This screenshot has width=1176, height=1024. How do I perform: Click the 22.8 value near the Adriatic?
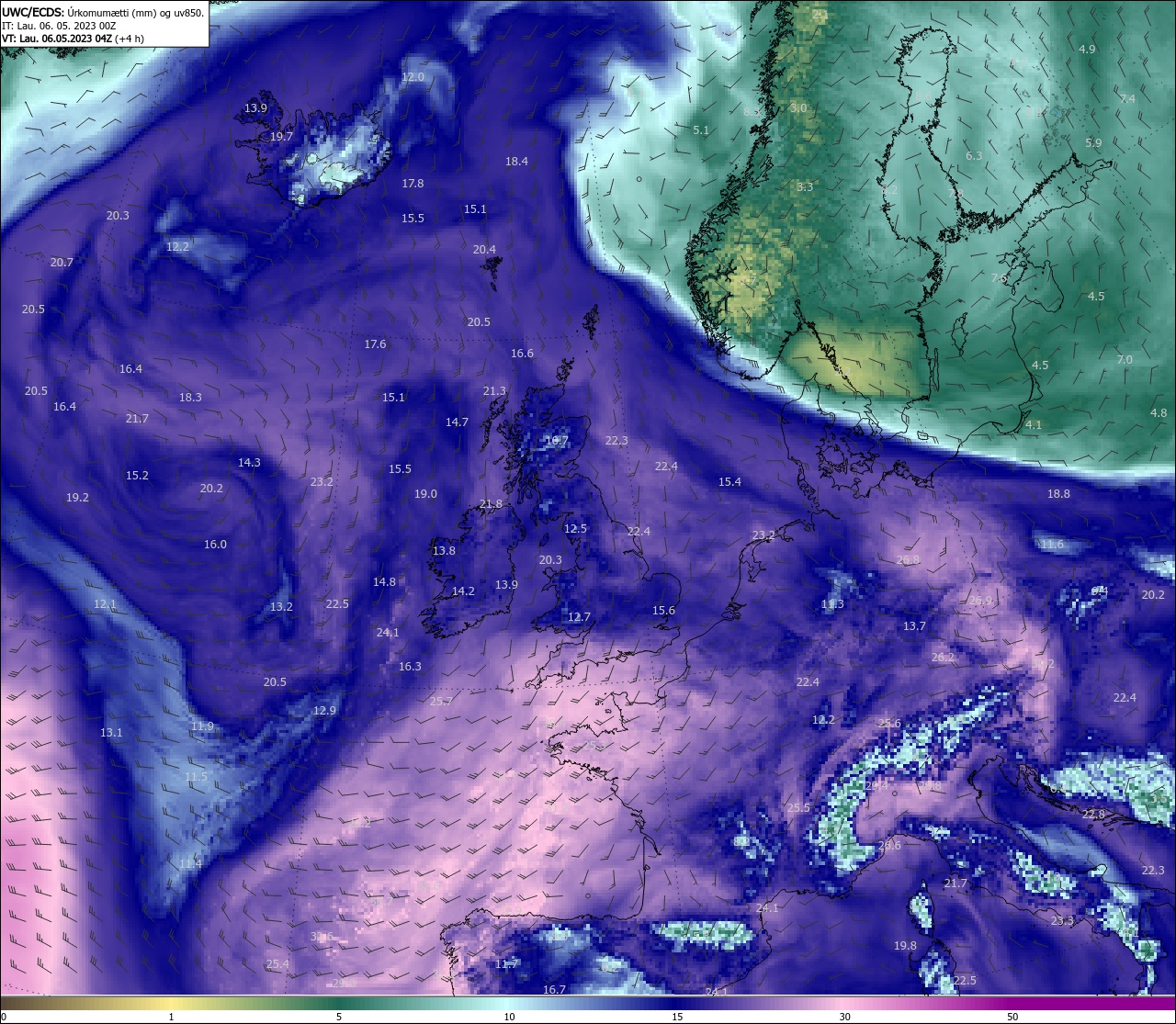tap(1093, 815)
